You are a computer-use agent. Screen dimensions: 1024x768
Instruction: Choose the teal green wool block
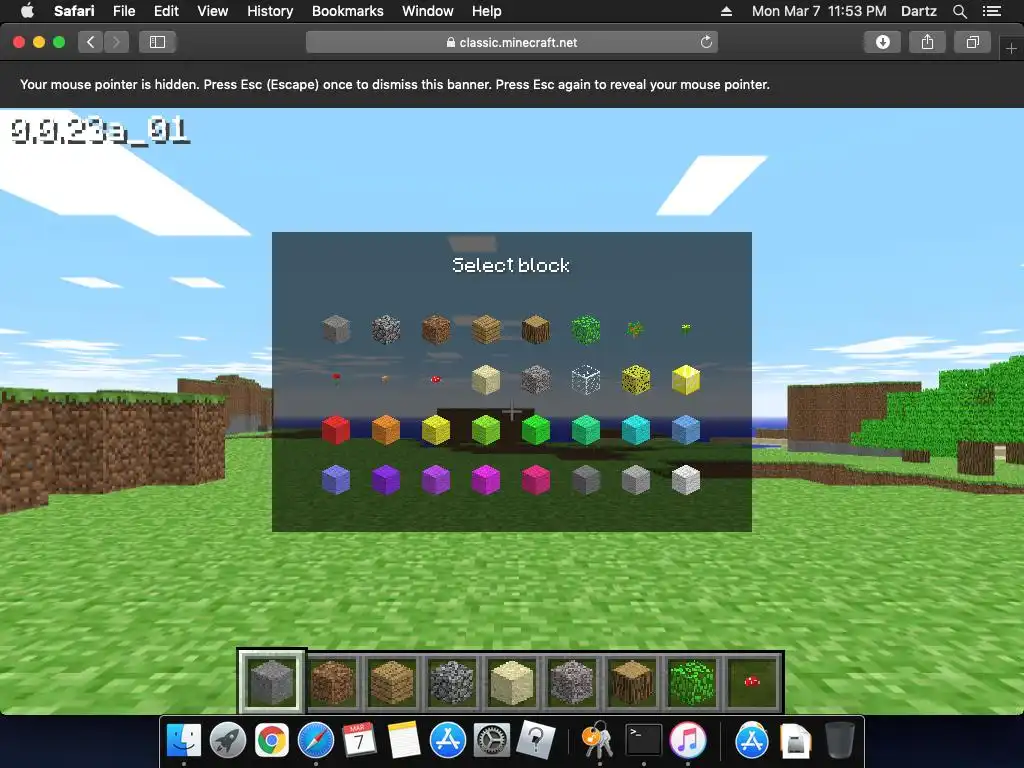click(586, 430)
